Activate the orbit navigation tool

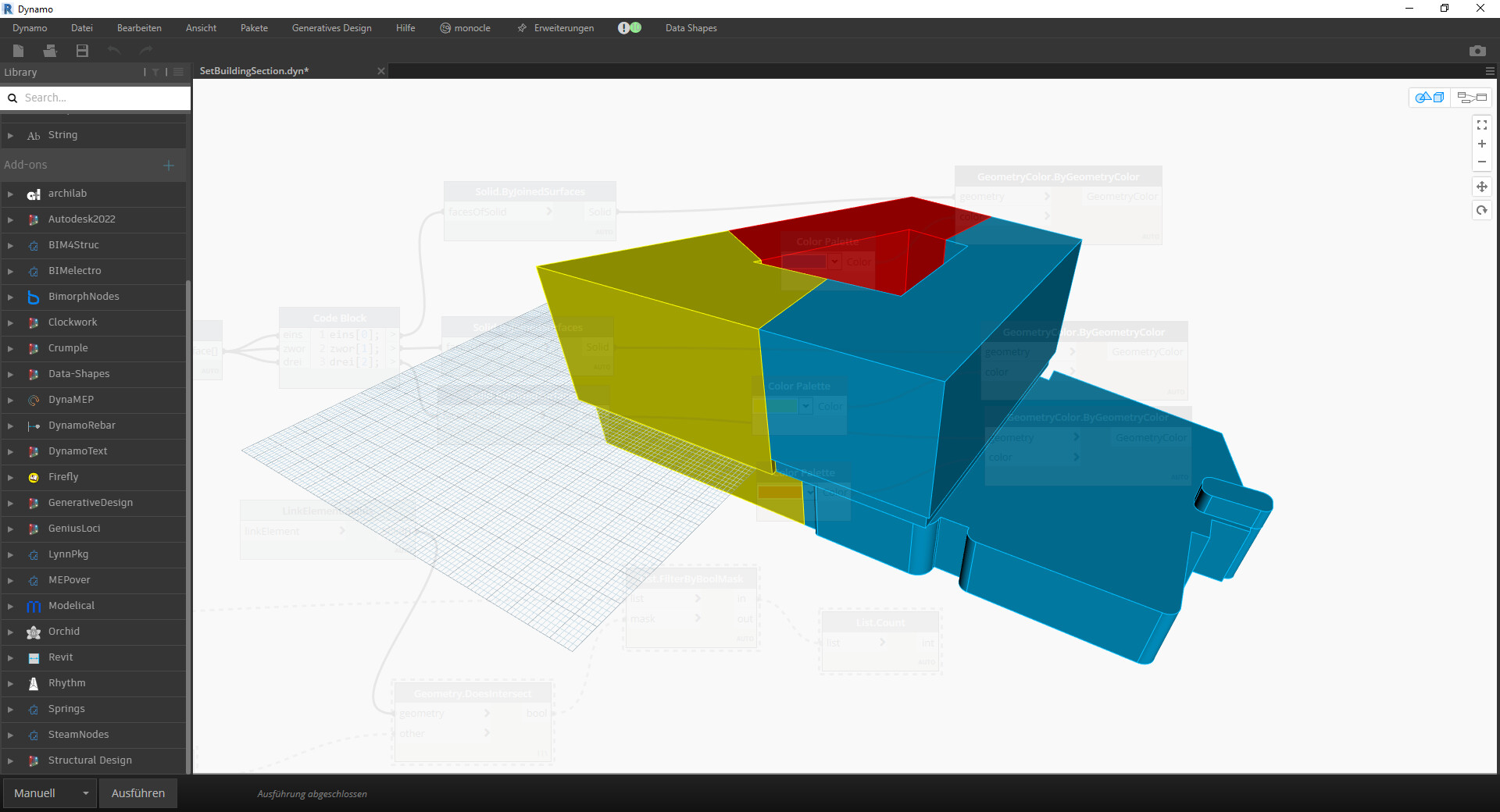click(1482, 210)
